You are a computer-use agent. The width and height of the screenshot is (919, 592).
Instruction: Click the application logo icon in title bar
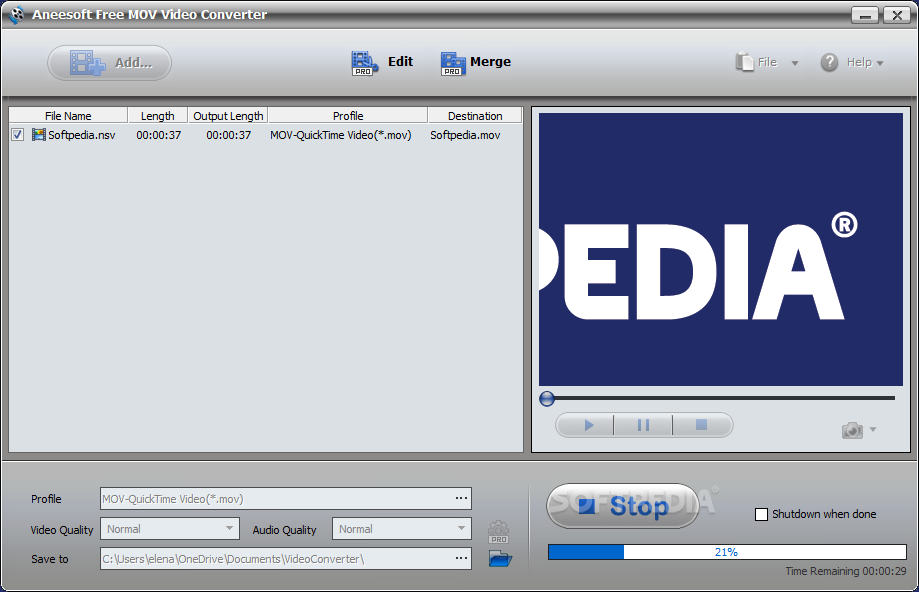(x=16, y=15)
